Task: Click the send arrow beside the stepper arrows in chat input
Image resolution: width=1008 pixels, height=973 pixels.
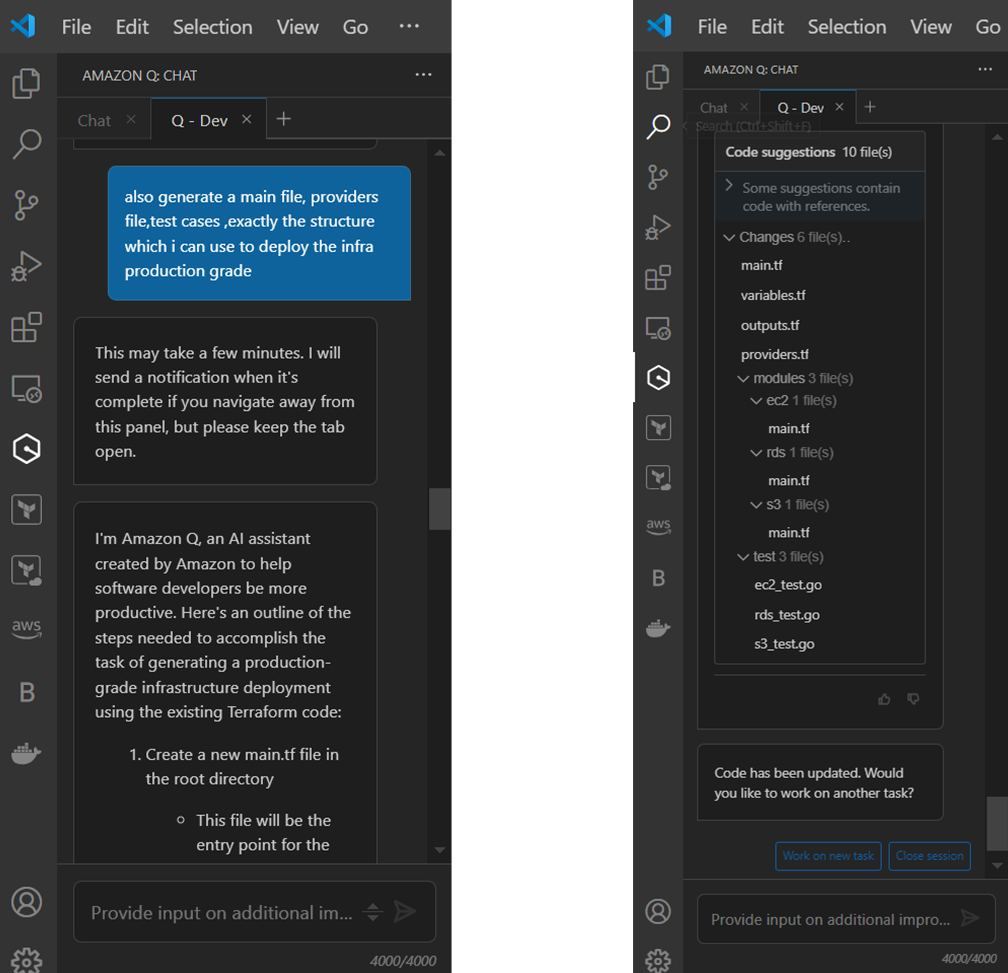Action: pos(405,911)
